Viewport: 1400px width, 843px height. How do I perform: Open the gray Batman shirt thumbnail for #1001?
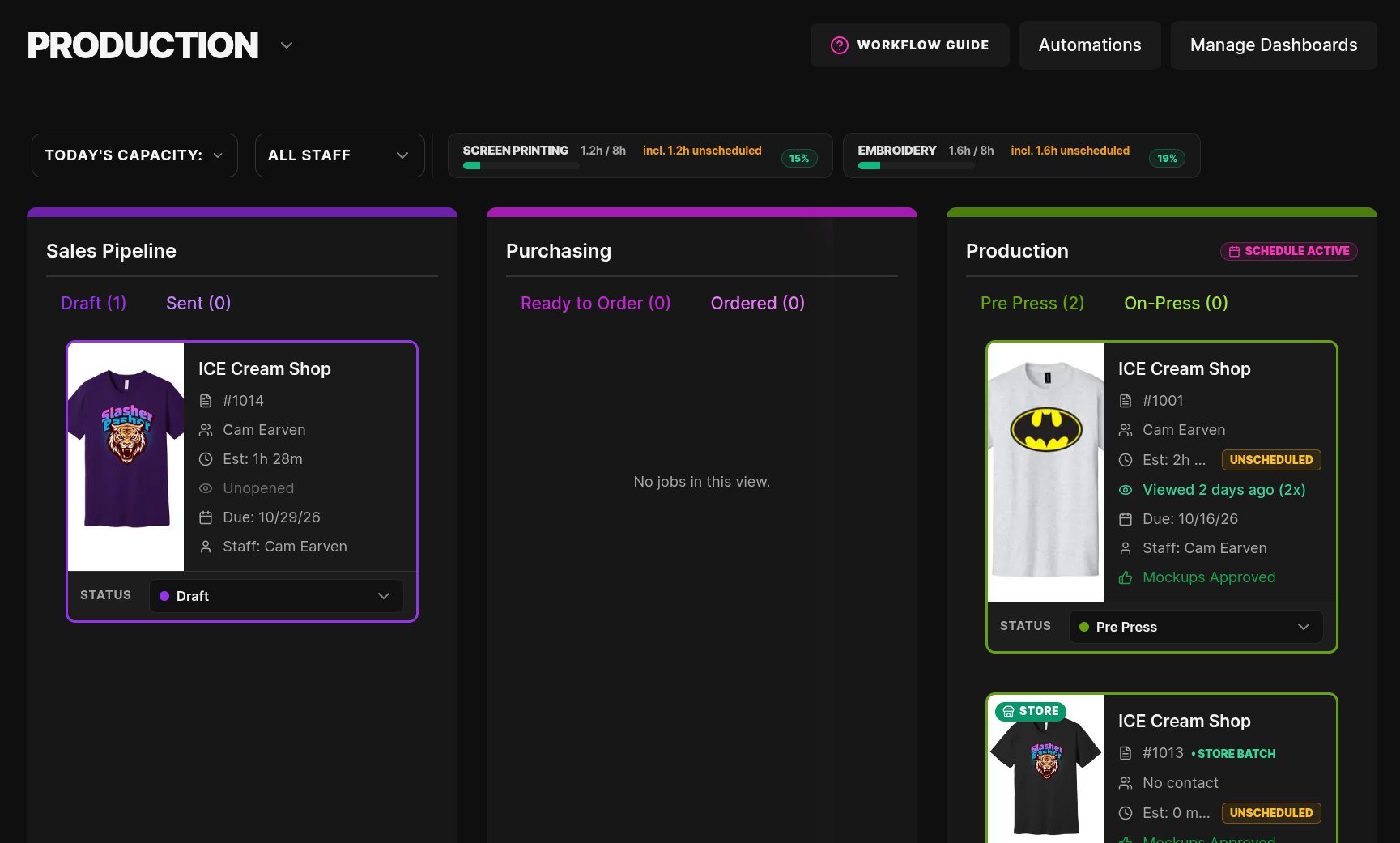1046,472
